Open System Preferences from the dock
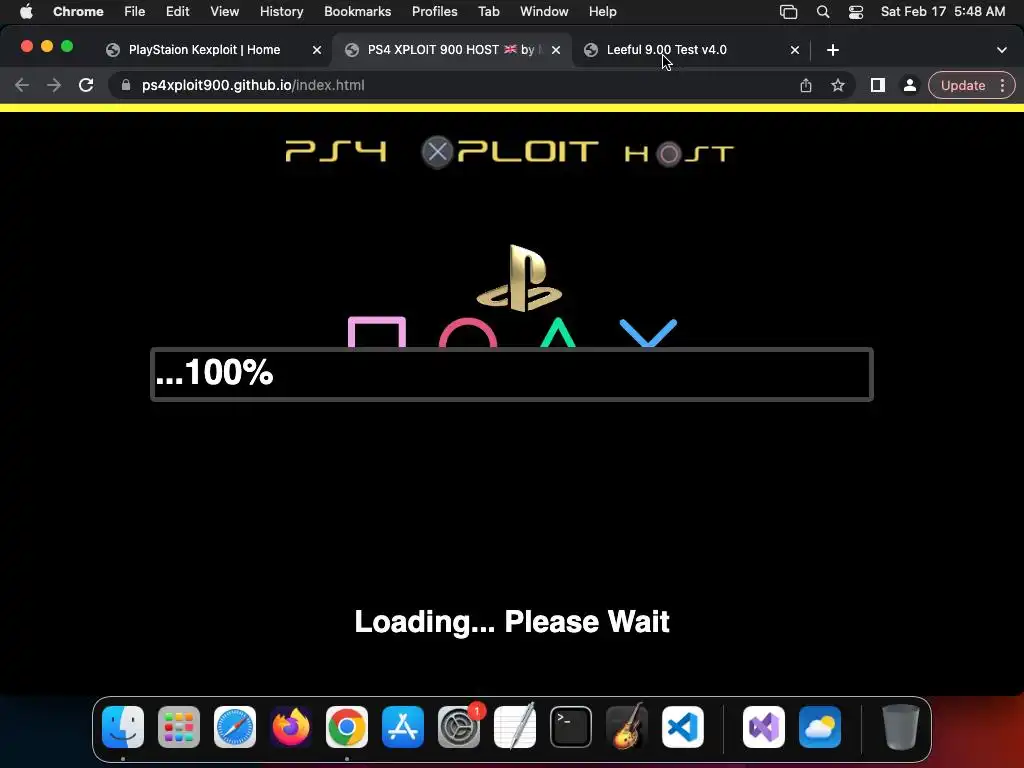 [459, 727]
